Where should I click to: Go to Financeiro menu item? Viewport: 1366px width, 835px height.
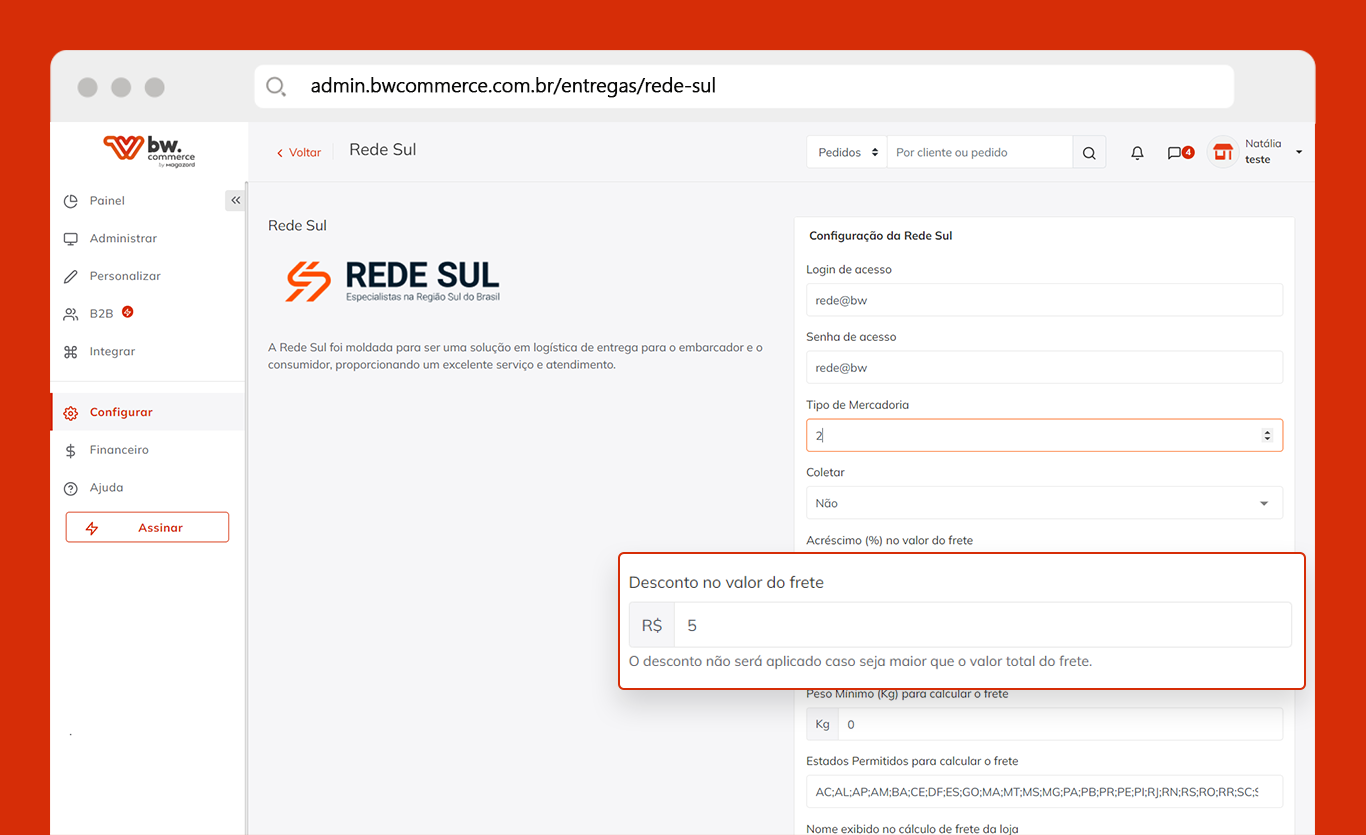coord(118,450)
